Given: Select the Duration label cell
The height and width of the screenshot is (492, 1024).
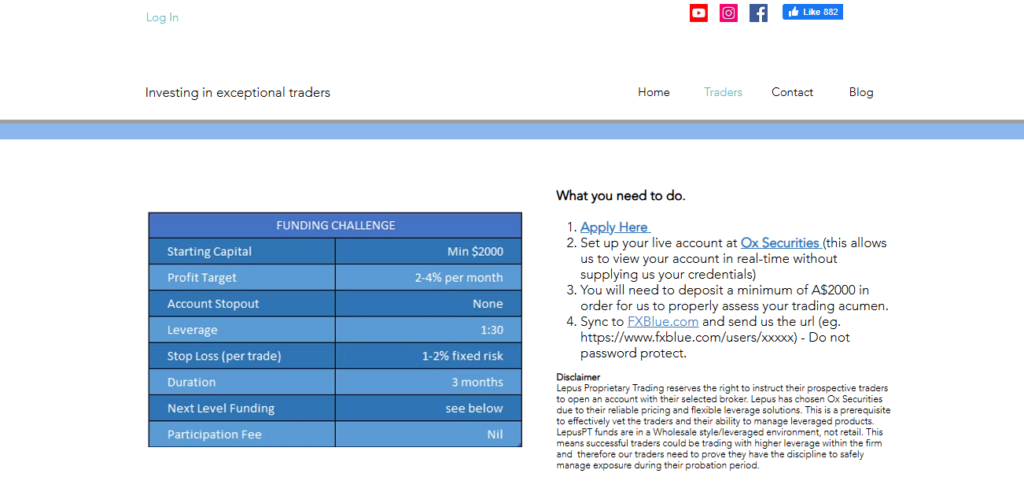Looking at the screenshot, I should point(242,382).
